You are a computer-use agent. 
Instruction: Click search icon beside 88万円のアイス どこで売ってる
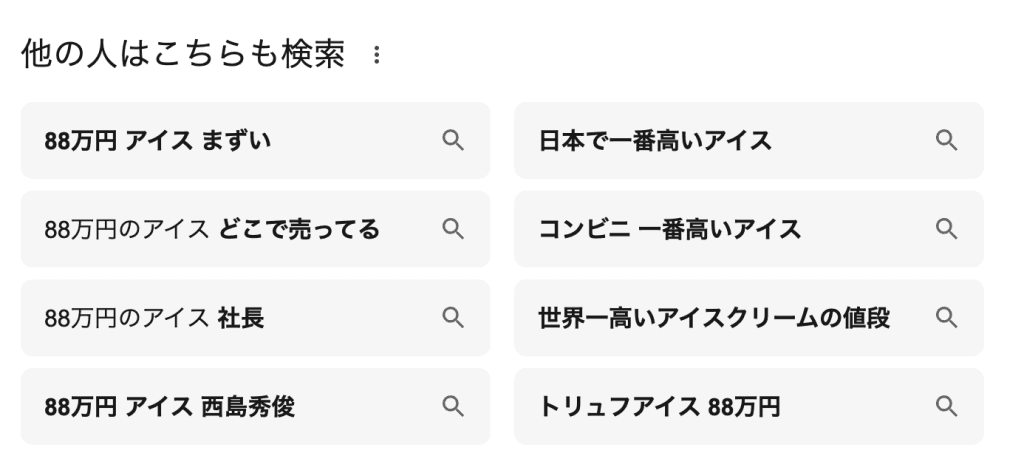(453, 230)
